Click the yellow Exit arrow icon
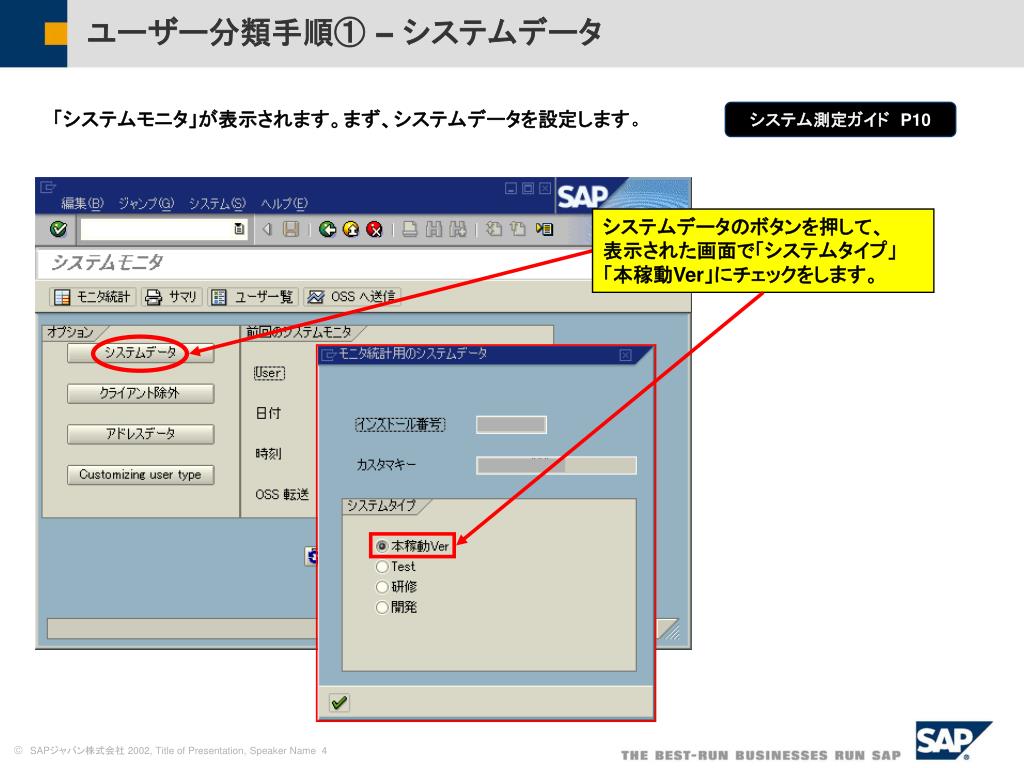The width and height of the screenshot is (1024, 768). pos(351,229)
